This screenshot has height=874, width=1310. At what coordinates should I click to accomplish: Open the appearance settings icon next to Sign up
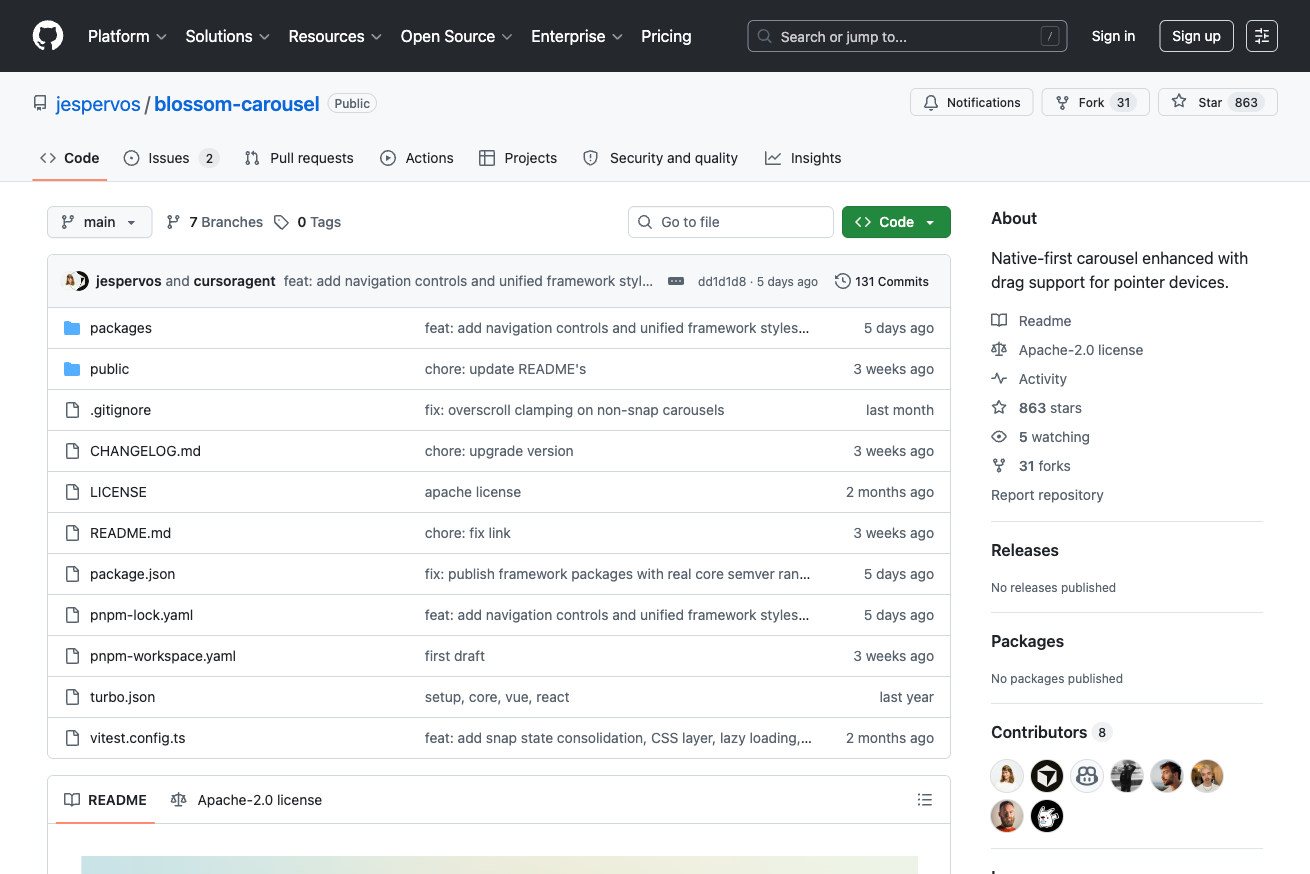pyautogui.click(x=1262, y=36)
